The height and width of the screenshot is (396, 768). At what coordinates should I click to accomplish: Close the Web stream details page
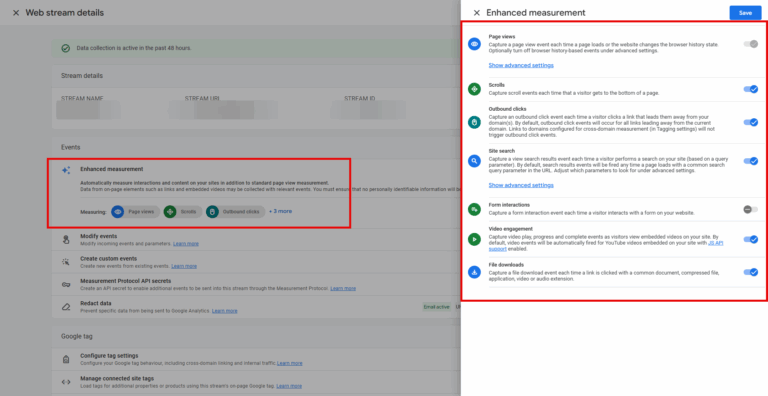16,13
